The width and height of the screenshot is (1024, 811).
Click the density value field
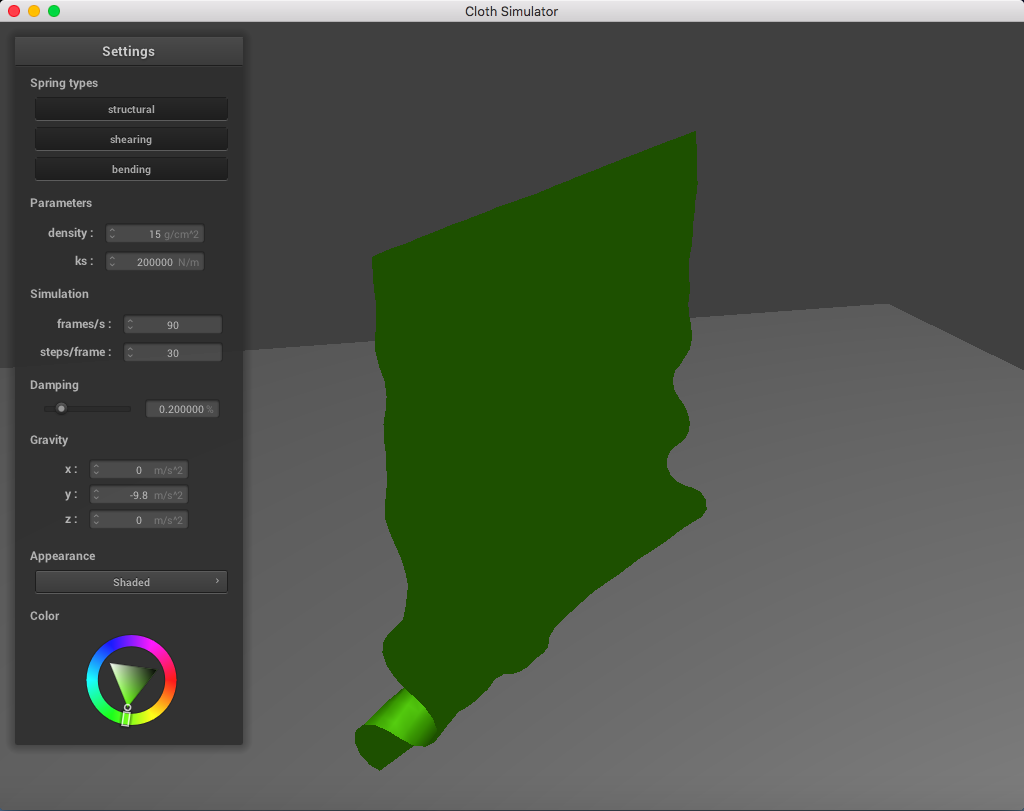pyautogui.click(x=155, y=234)
